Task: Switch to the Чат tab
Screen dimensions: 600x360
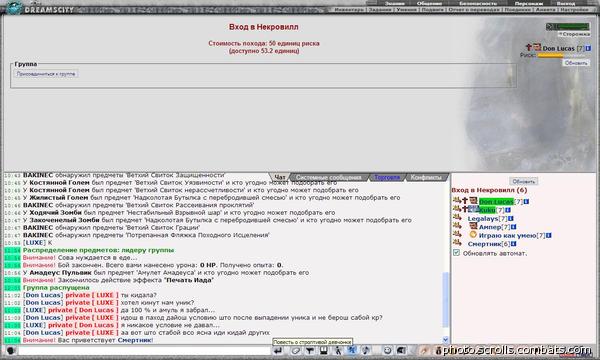Action: coord(280,177)
